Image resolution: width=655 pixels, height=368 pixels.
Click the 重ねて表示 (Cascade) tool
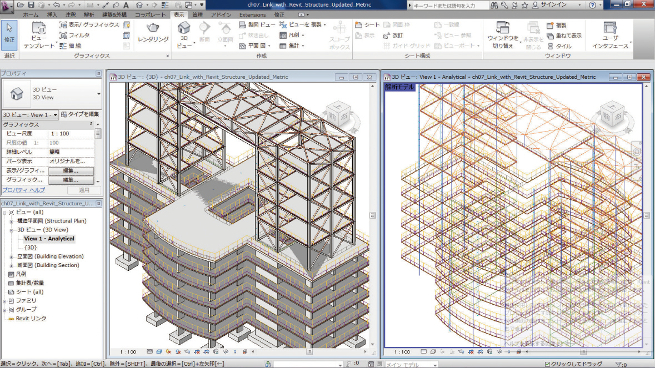point(564,36)
